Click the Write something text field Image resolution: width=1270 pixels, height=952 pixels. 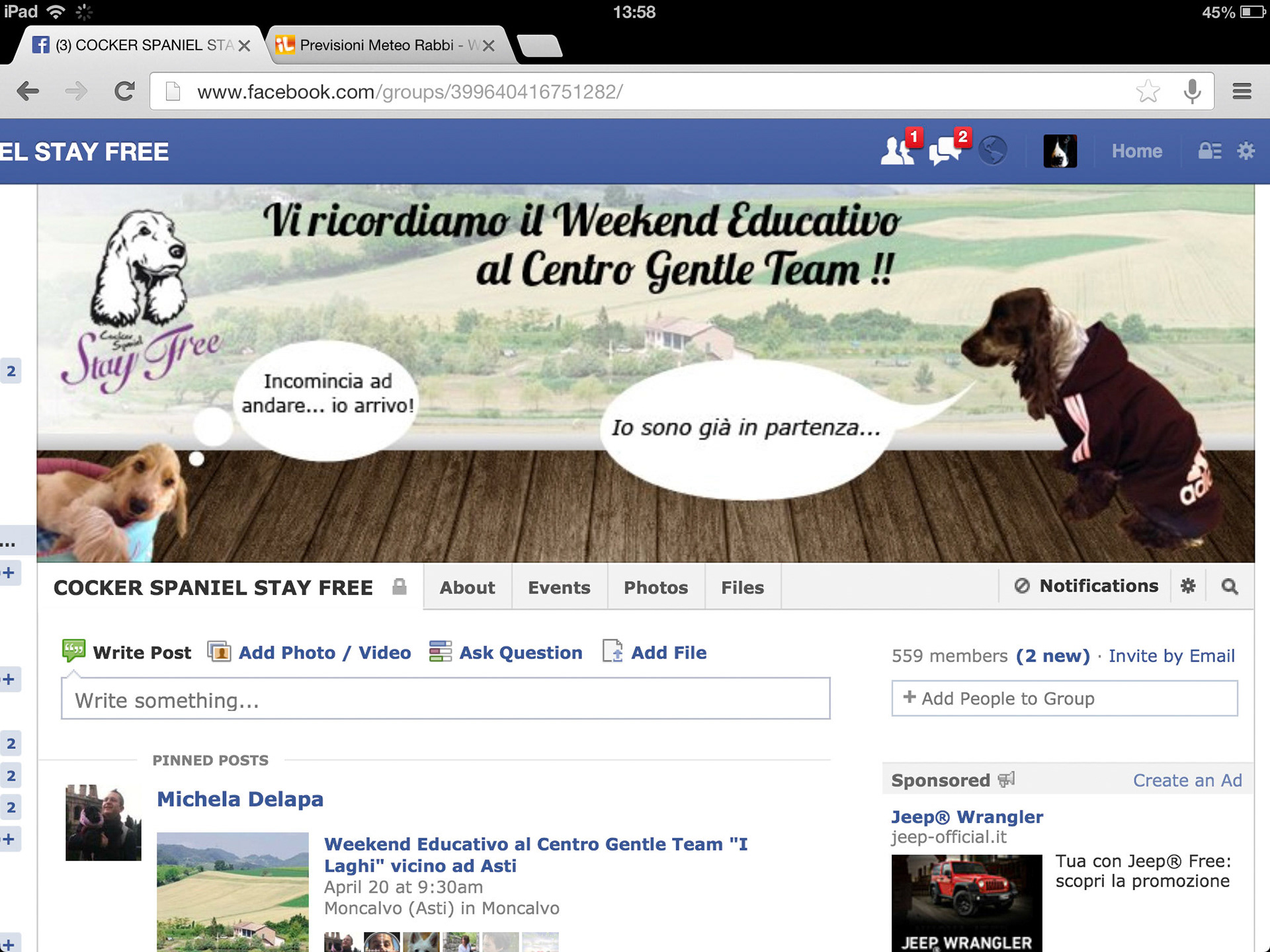click(x=445, y=699)
